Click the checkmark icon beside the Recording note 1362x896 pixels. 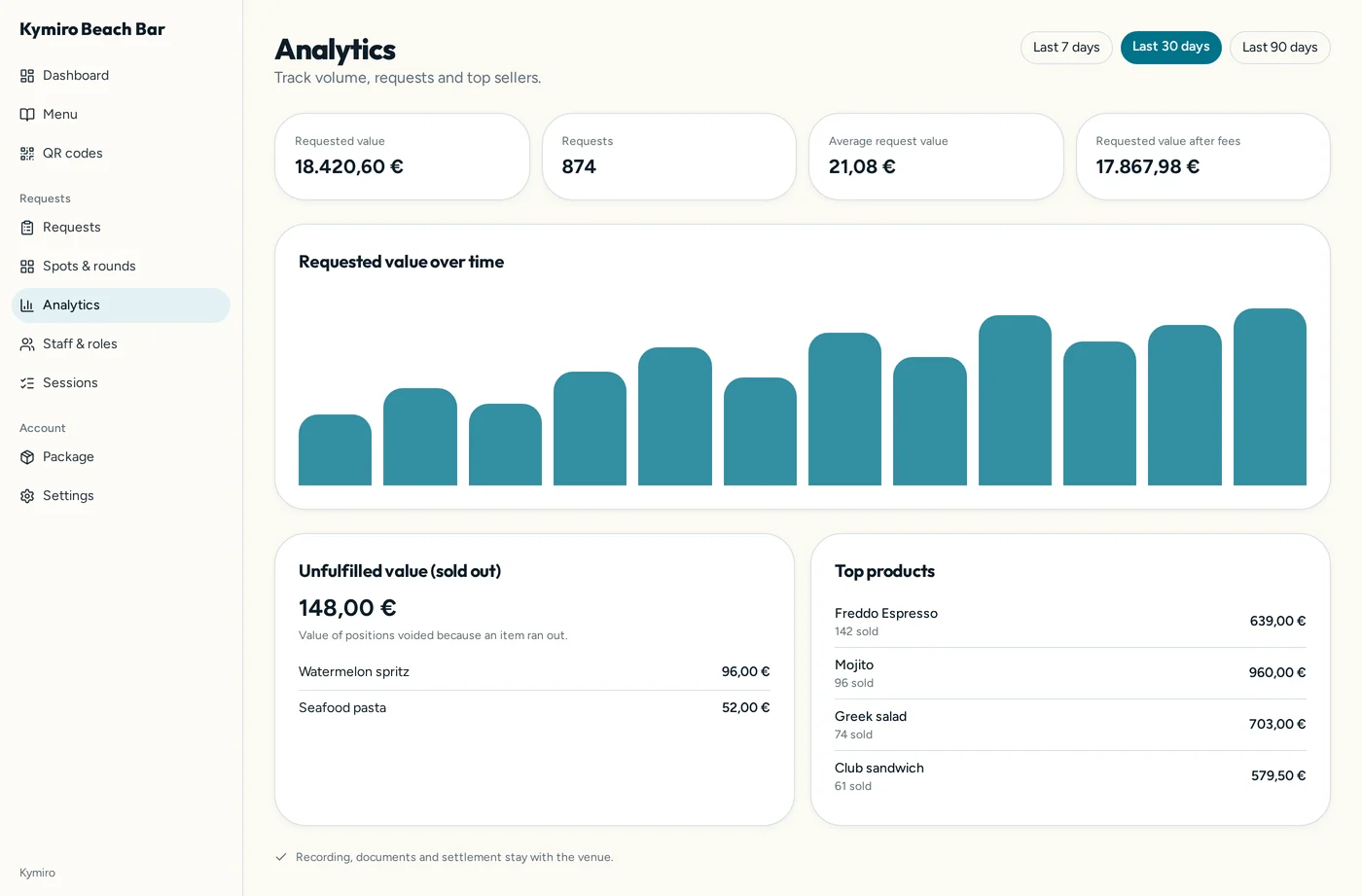coord(281,857)
